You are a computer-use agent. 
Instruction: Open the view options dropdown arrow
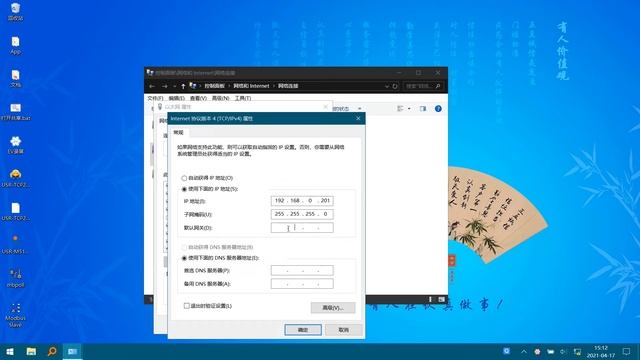[409, 109]
